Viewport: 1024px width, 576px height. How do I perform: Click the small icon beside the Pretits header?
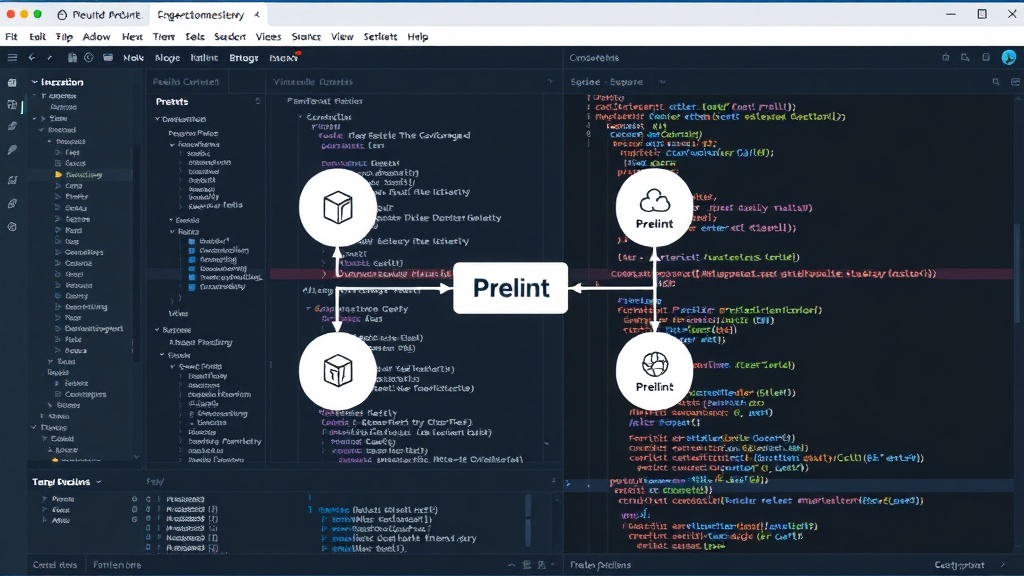click(257, 101)
